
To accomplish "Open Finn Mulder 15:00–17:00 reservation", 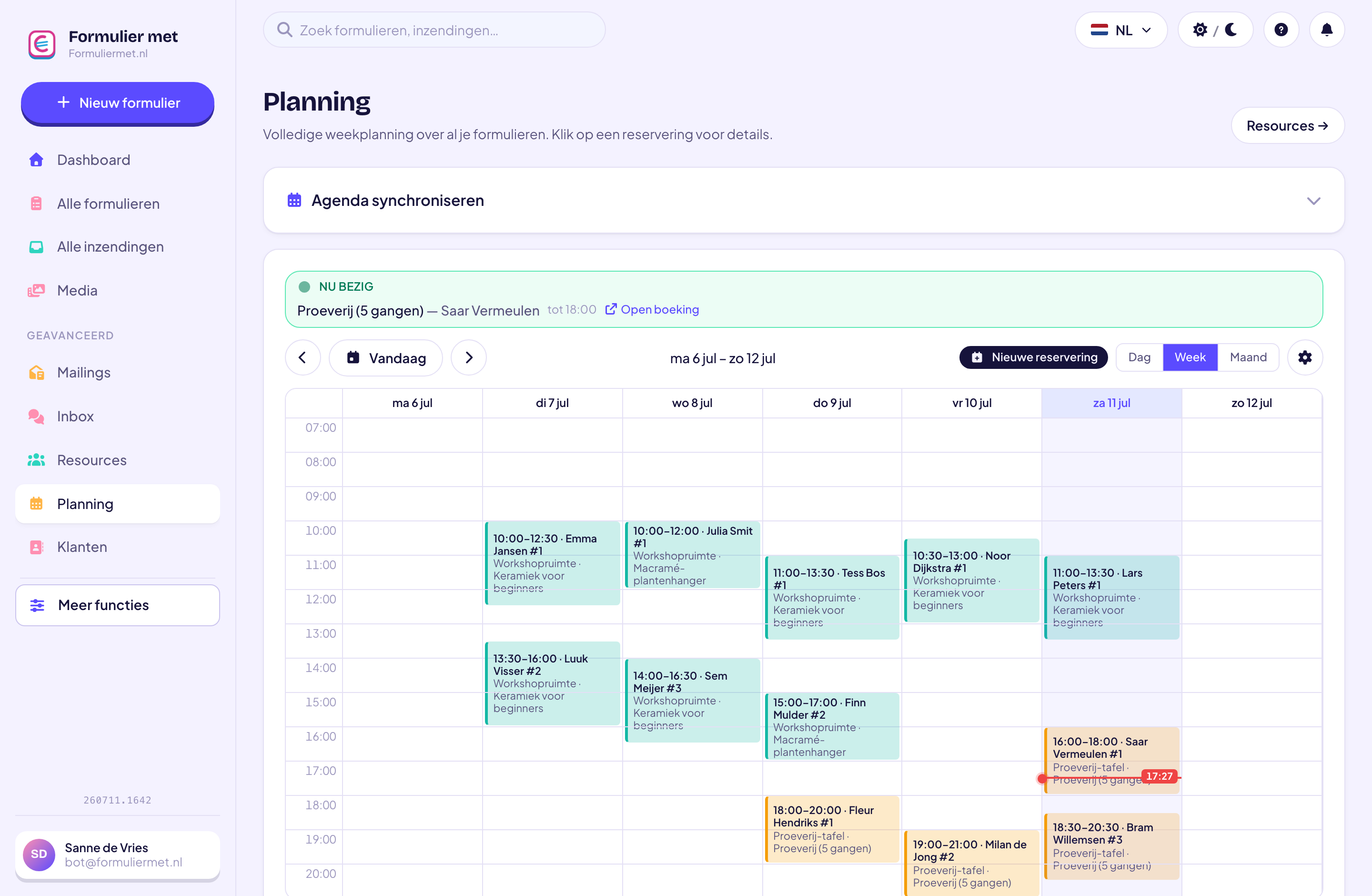I will pyautogui.click(x=832, y=726).
